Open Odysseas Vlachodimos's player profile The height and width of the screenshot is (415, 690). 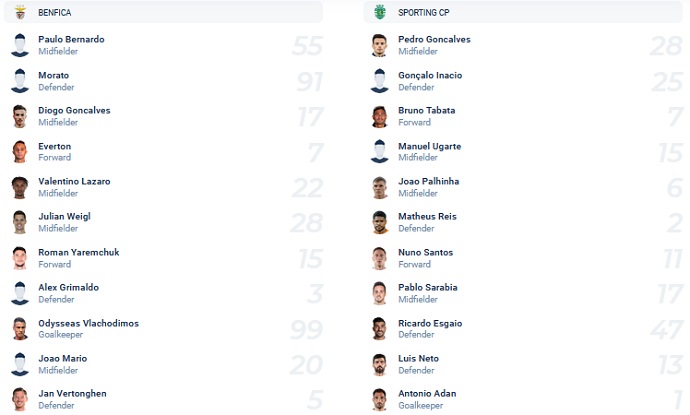coord(88,323)
